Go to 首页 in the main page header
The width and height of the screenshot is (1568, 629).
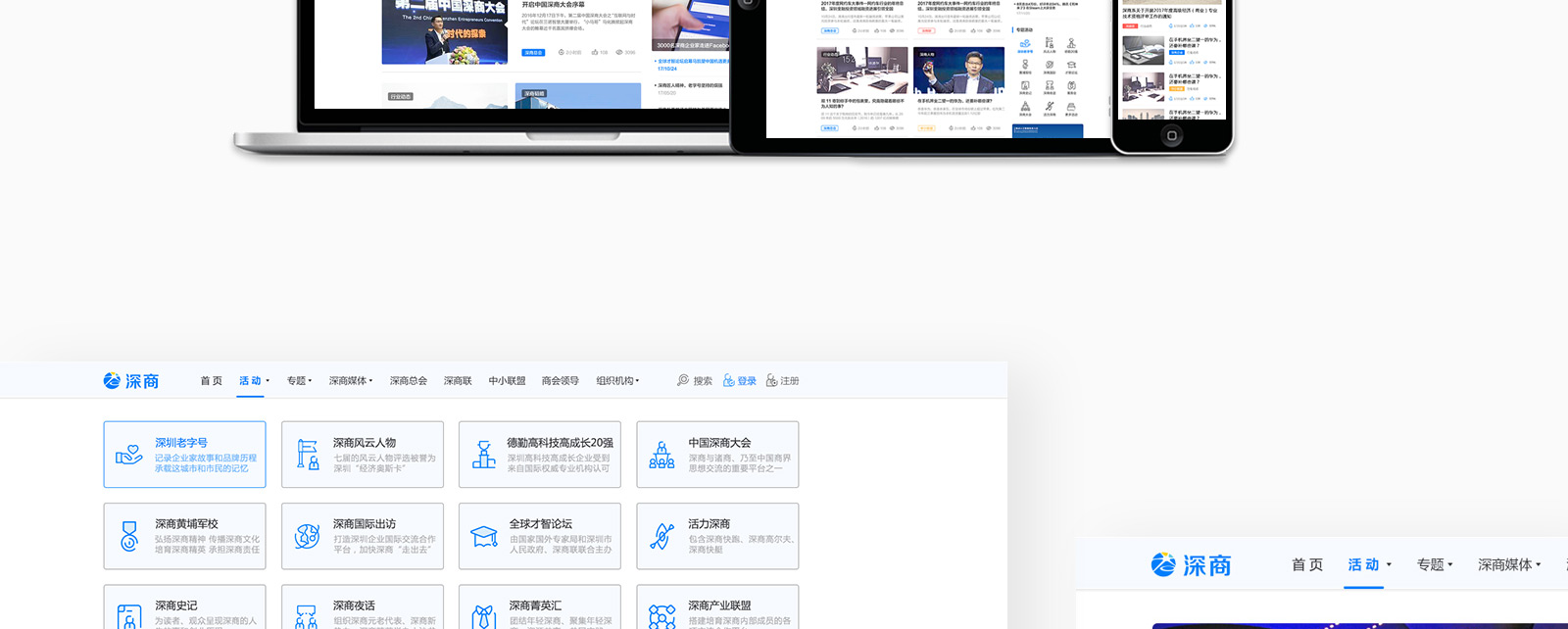(211, 381)
